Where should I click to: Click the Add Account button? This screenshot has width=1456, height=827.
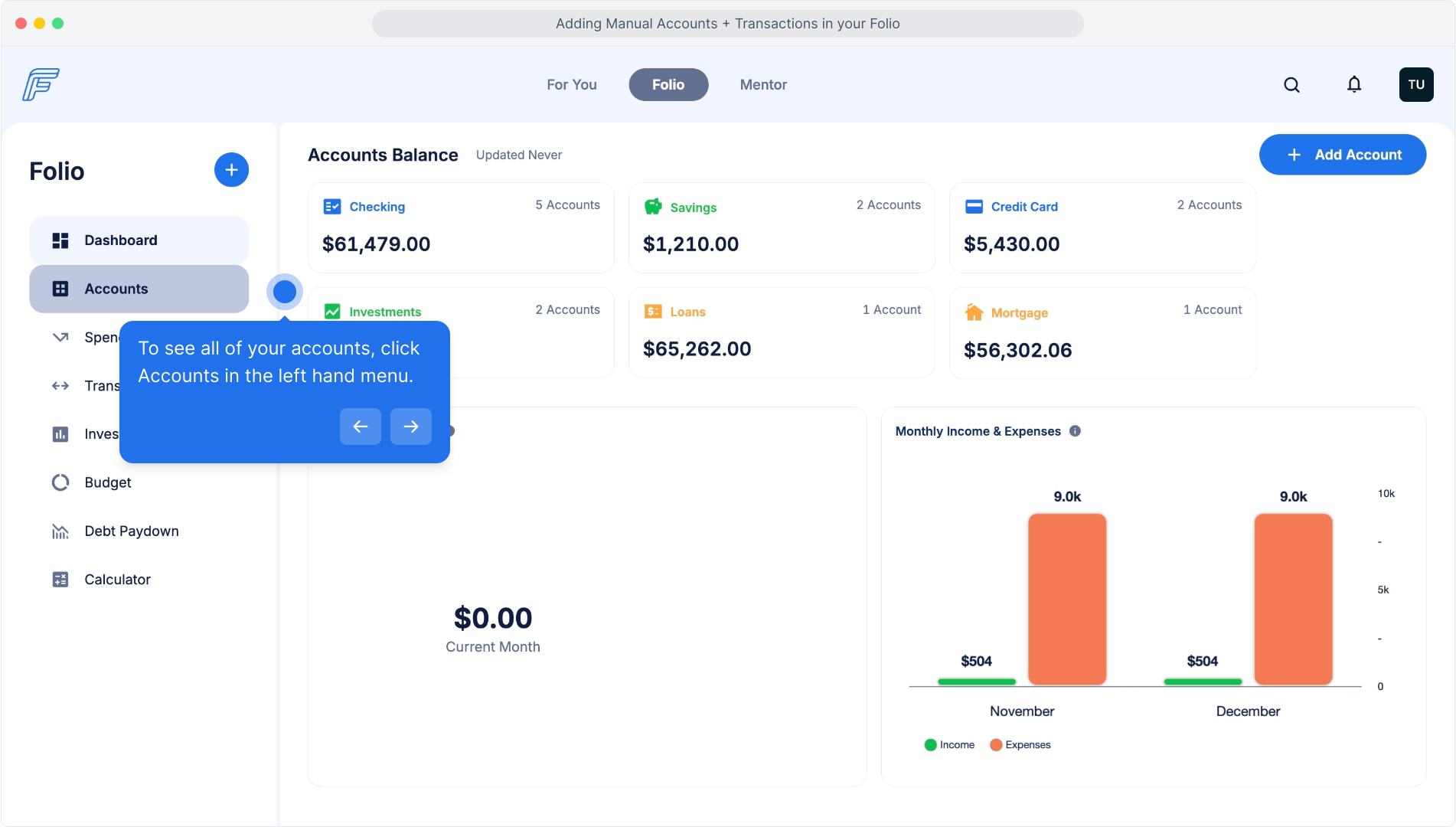click(1342, 155)
